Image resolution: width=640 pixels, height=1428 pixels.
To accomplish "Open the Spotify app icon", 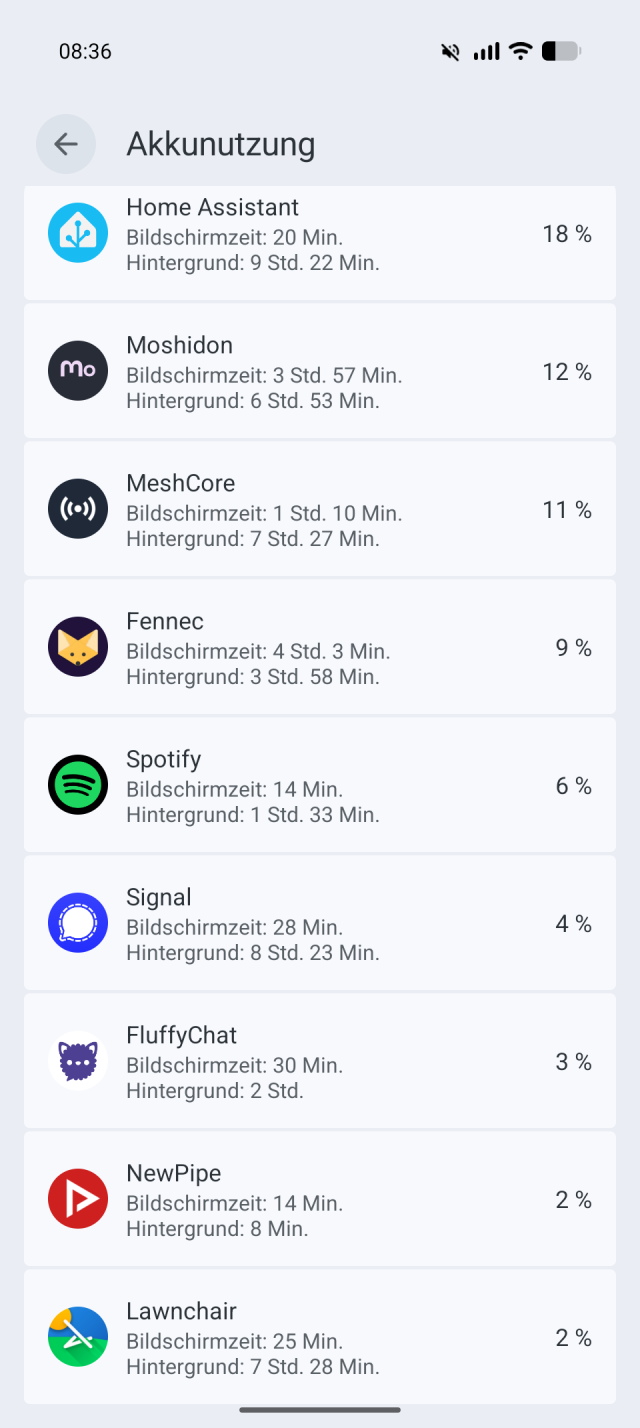I will (77, 784).
